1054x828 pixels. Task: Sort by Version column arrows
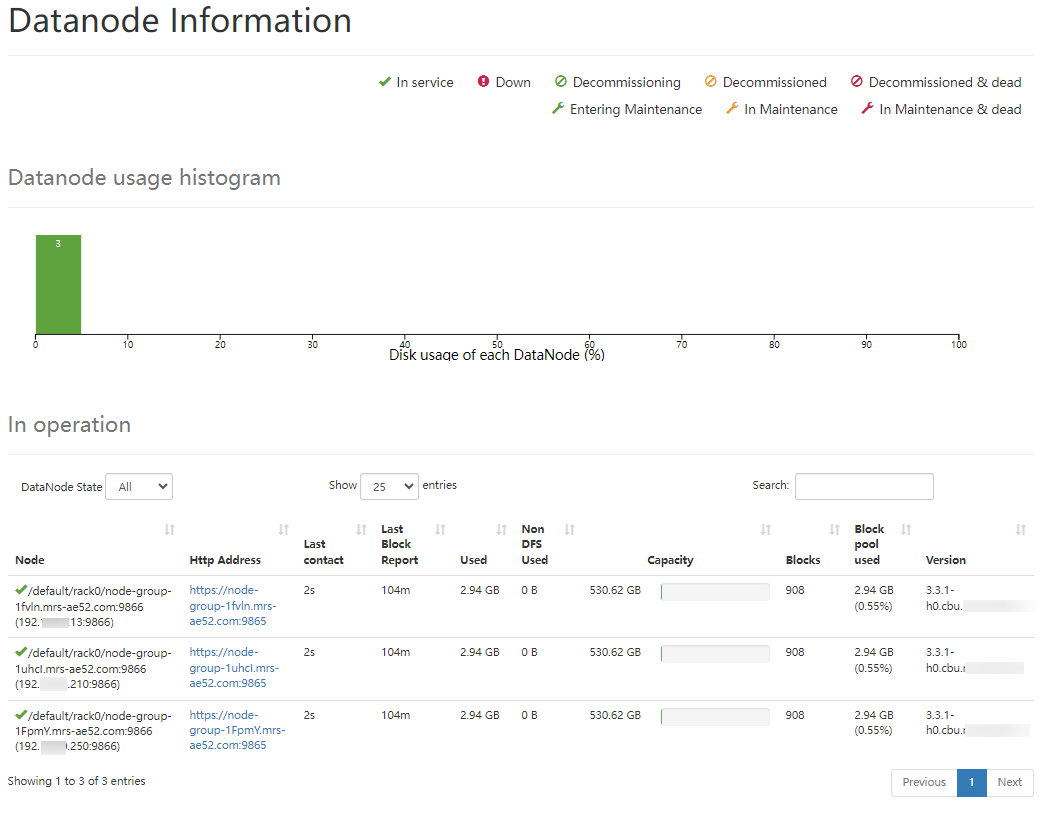tap(1020, 530)
